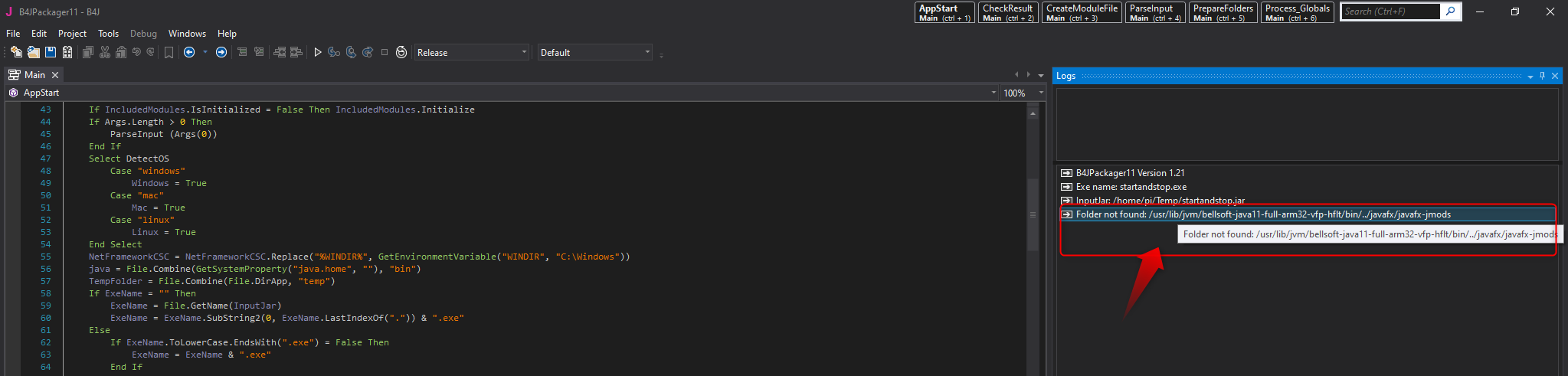The image size is (1568, 376).
Task: Open the 100% zoom level dropdown
Action: pyautogui.click(x=1023, y=93)
